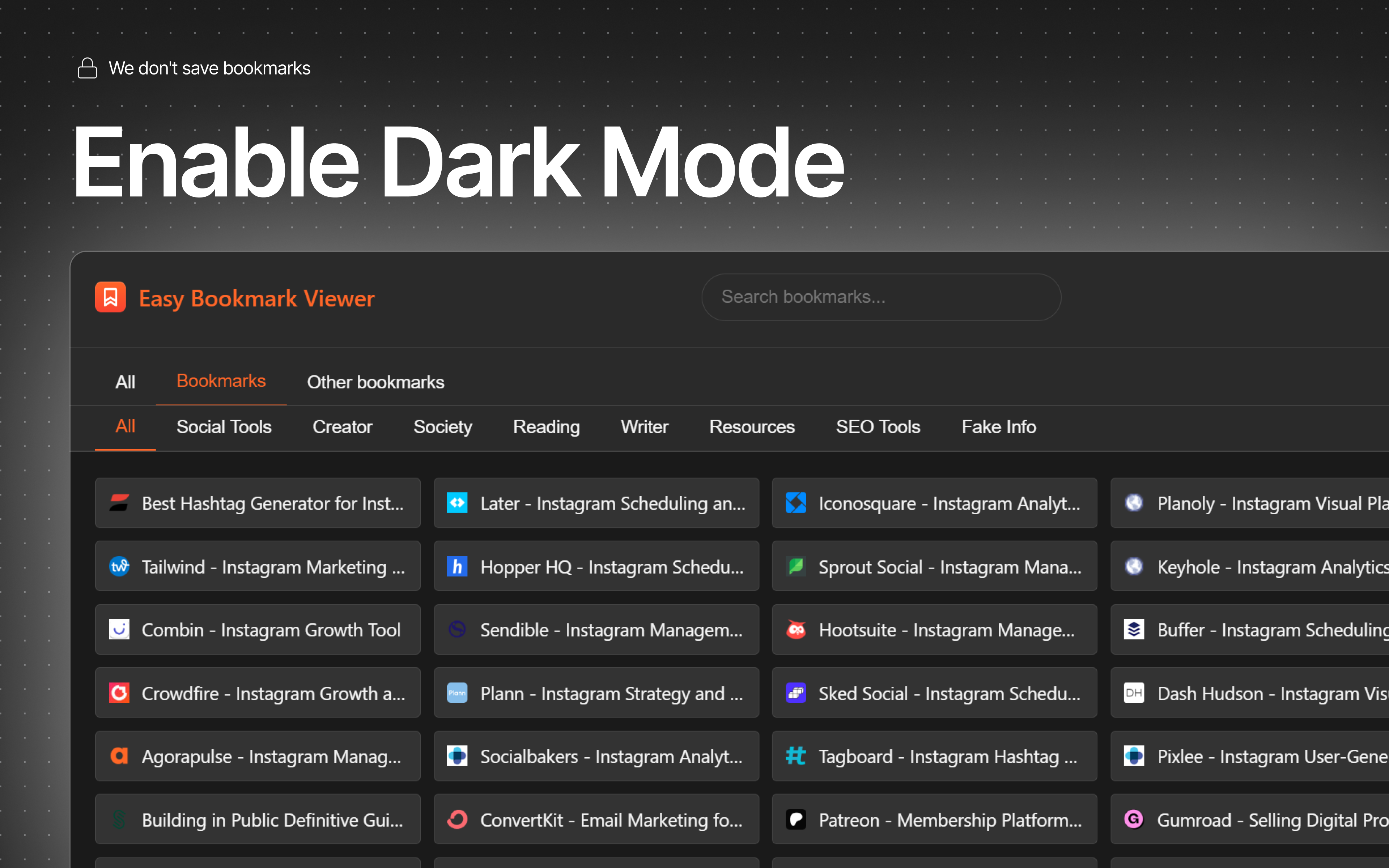Click the Crowdfire bookmark favicon

coord(119,693)
